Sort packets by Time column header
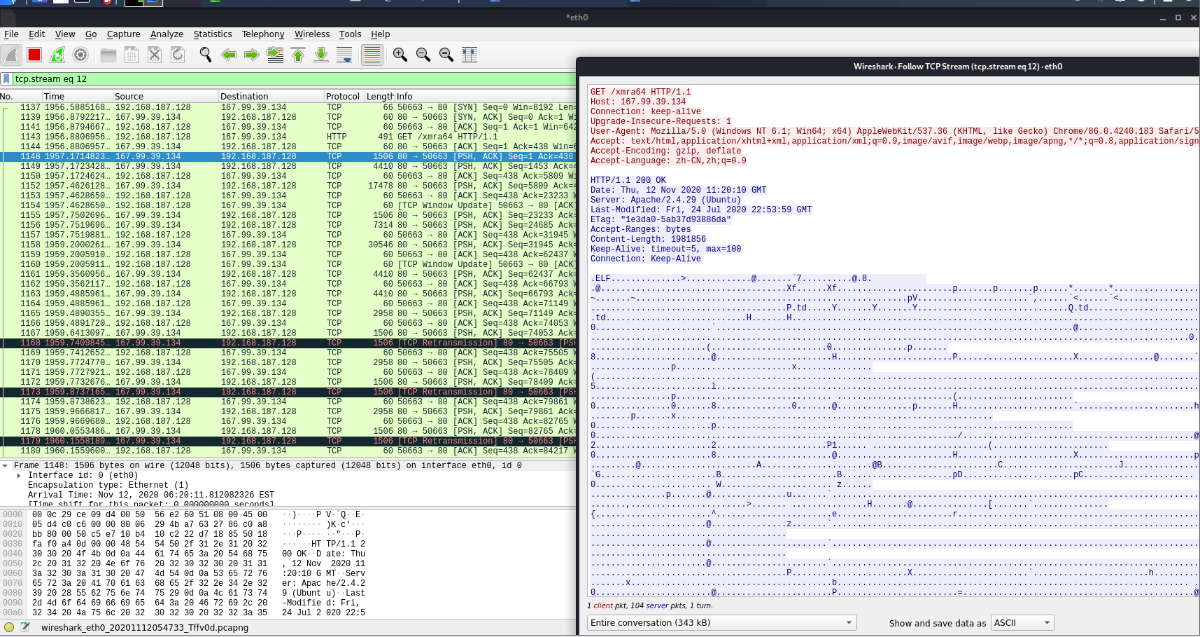Screen dimensions: 1200x637 [77, 96]
